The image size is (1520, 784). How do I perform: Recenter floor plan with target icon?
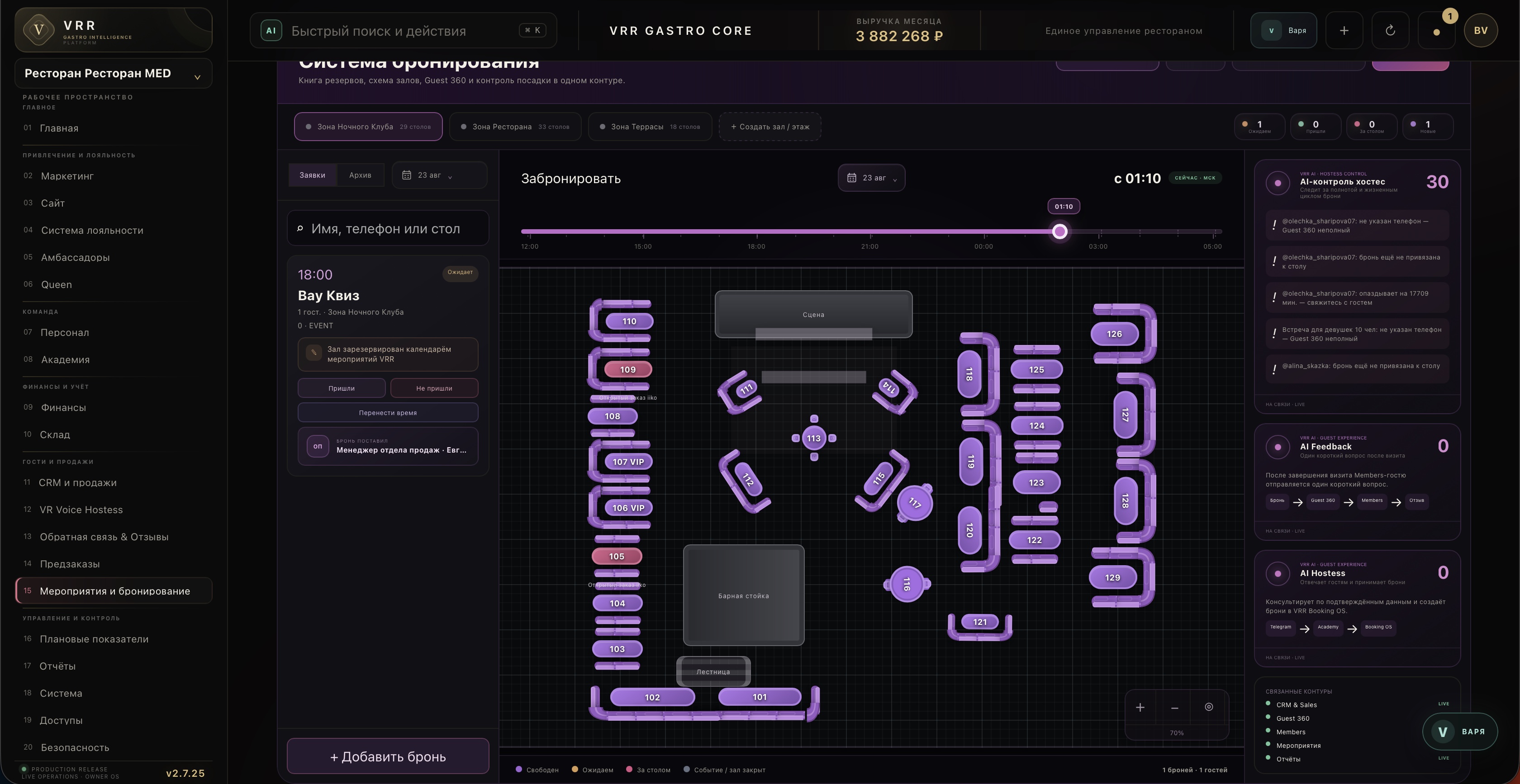tap(1208, 707)
